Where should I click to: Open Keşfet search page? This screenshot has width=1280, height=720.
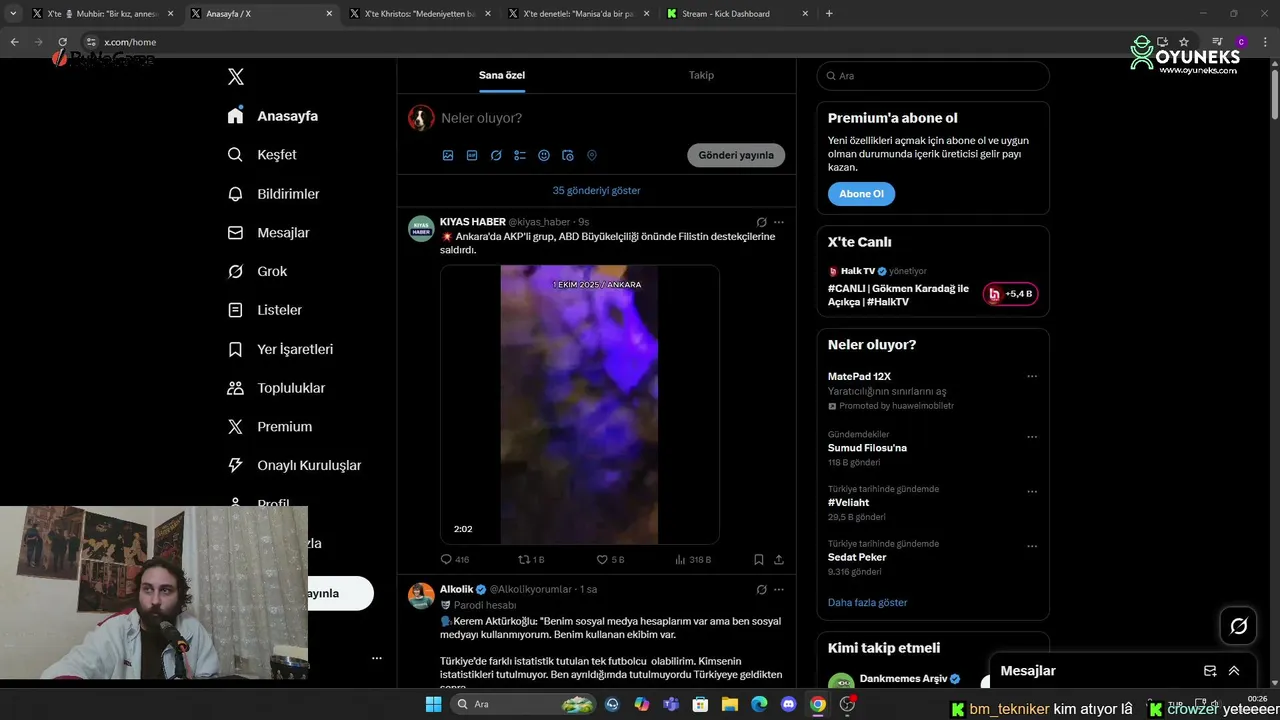pyautogui.click(x=262, y=155)
